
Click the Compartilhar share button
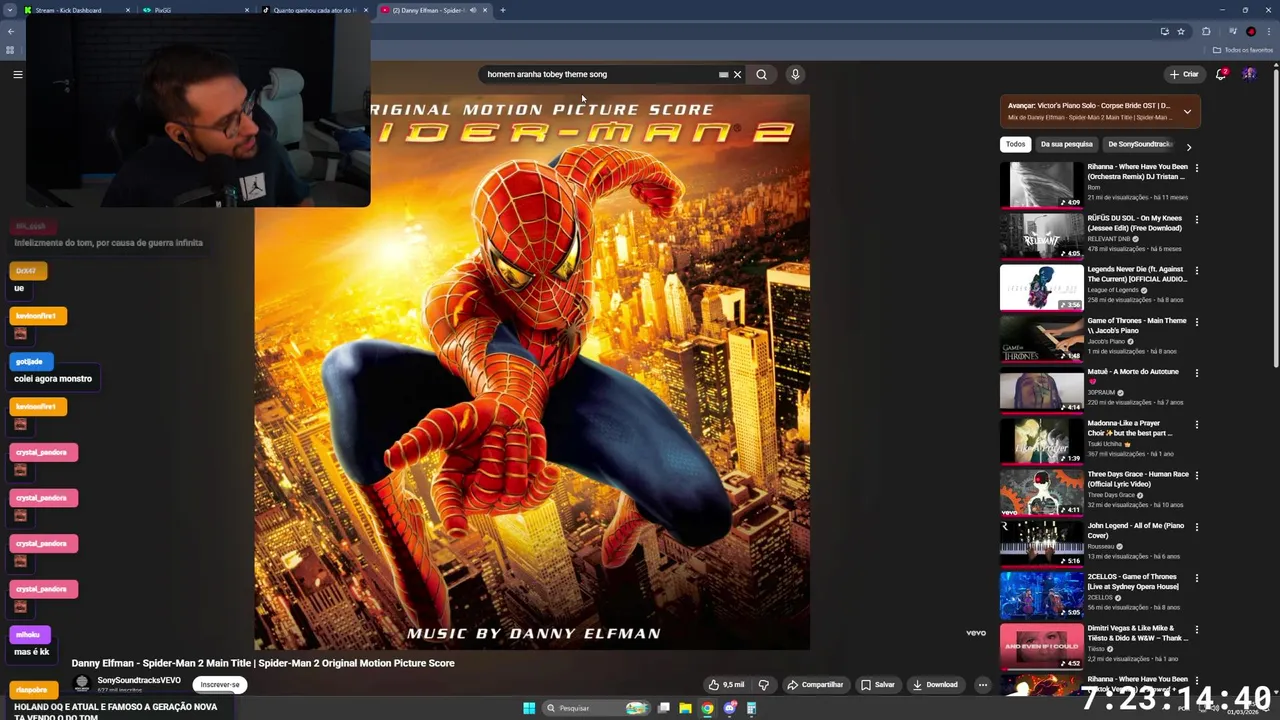(815, 685)
